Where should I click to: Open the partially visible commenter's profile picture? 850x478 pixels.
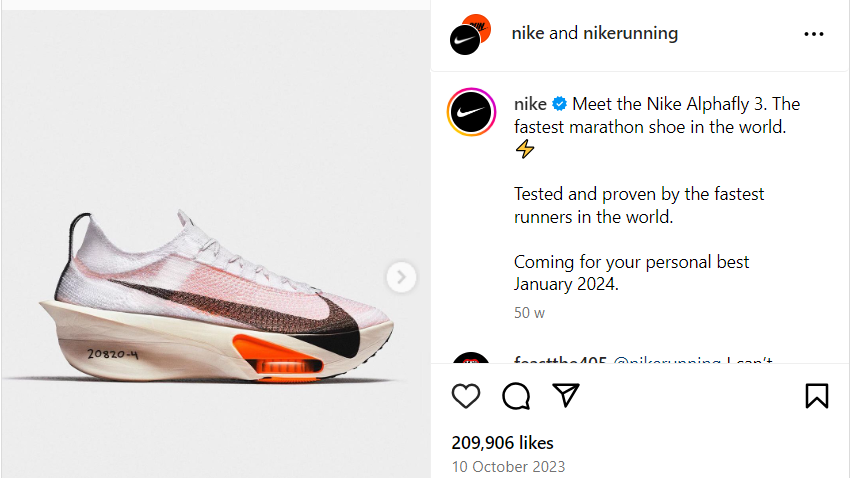click(x=471, y=358)
